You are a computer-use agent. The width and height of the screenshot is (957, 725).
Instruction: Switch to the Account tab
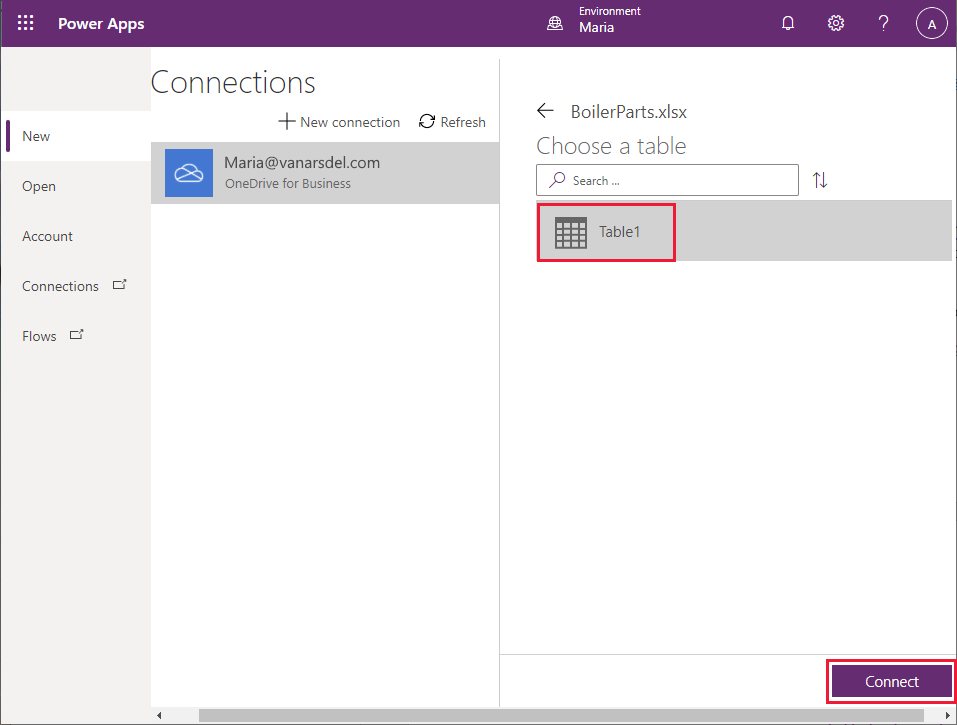[47, 236]
